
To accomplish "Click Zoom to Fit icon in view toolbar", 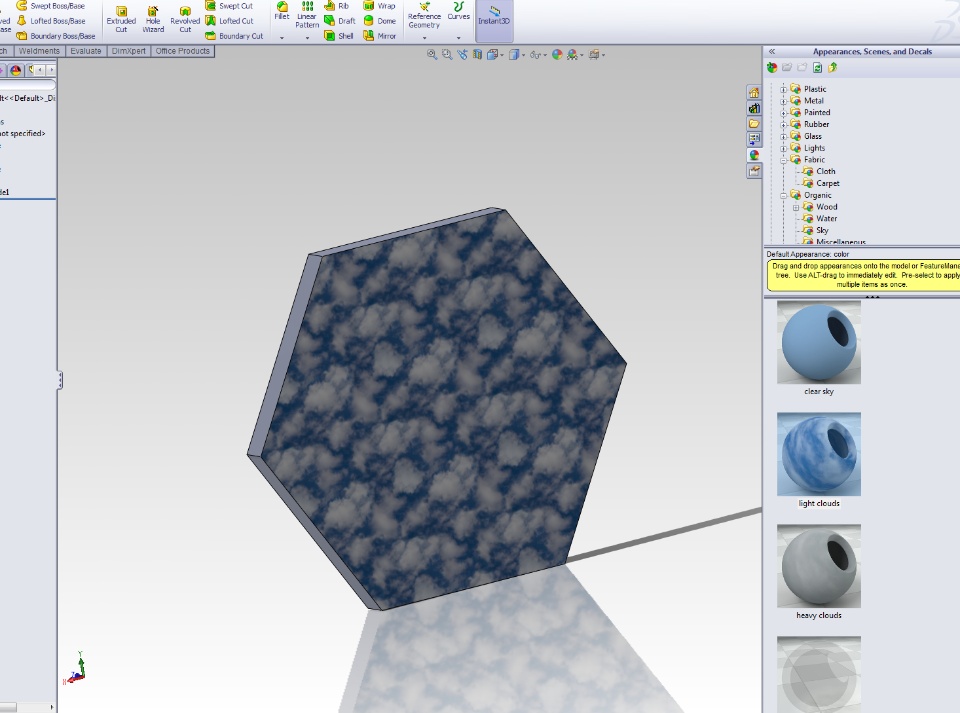I will coord(432,54).
